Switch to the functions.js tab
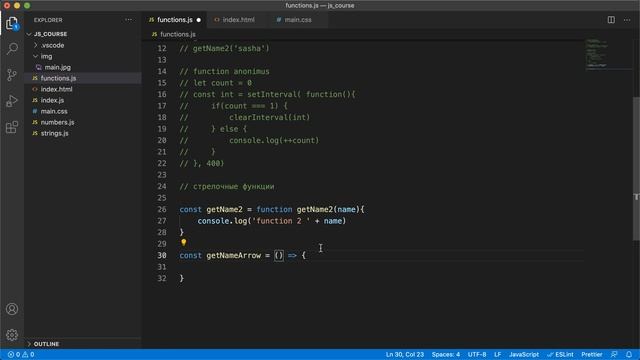Image resolution: width=640 pixels, height=360 pixels. pos(175,20)
